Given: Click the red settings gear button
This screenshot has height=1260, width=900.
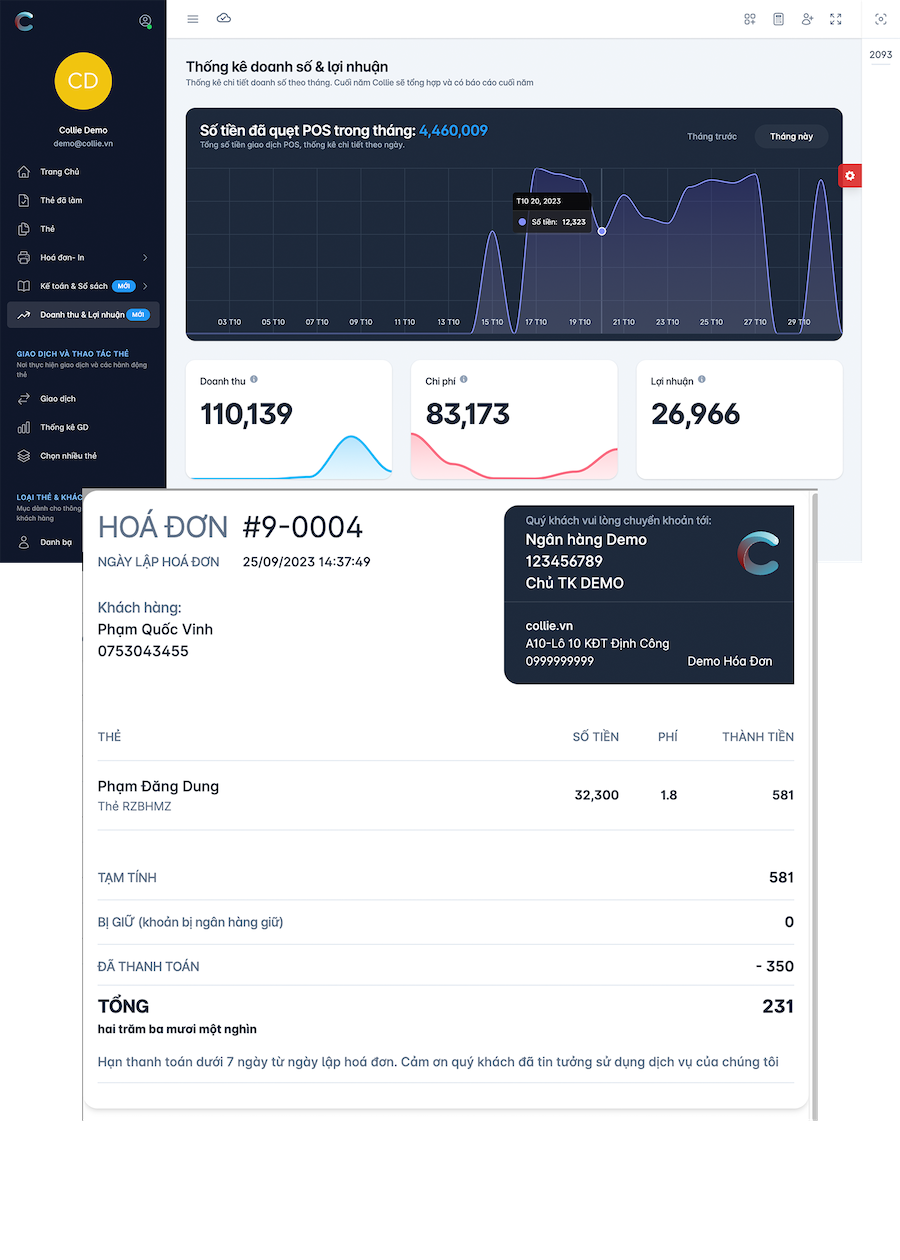Looking at the screenshot, I should [x=849, y=176].
